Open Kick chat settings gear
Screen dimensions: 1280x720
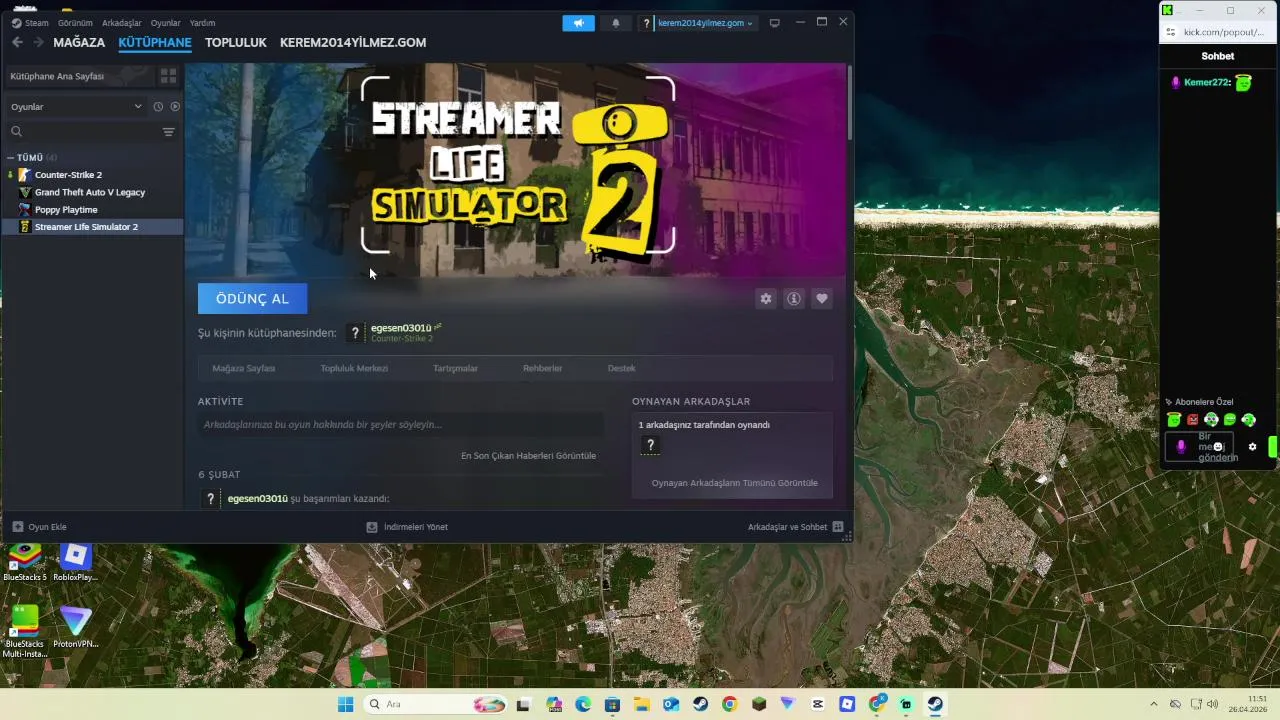click(1252, 447)
